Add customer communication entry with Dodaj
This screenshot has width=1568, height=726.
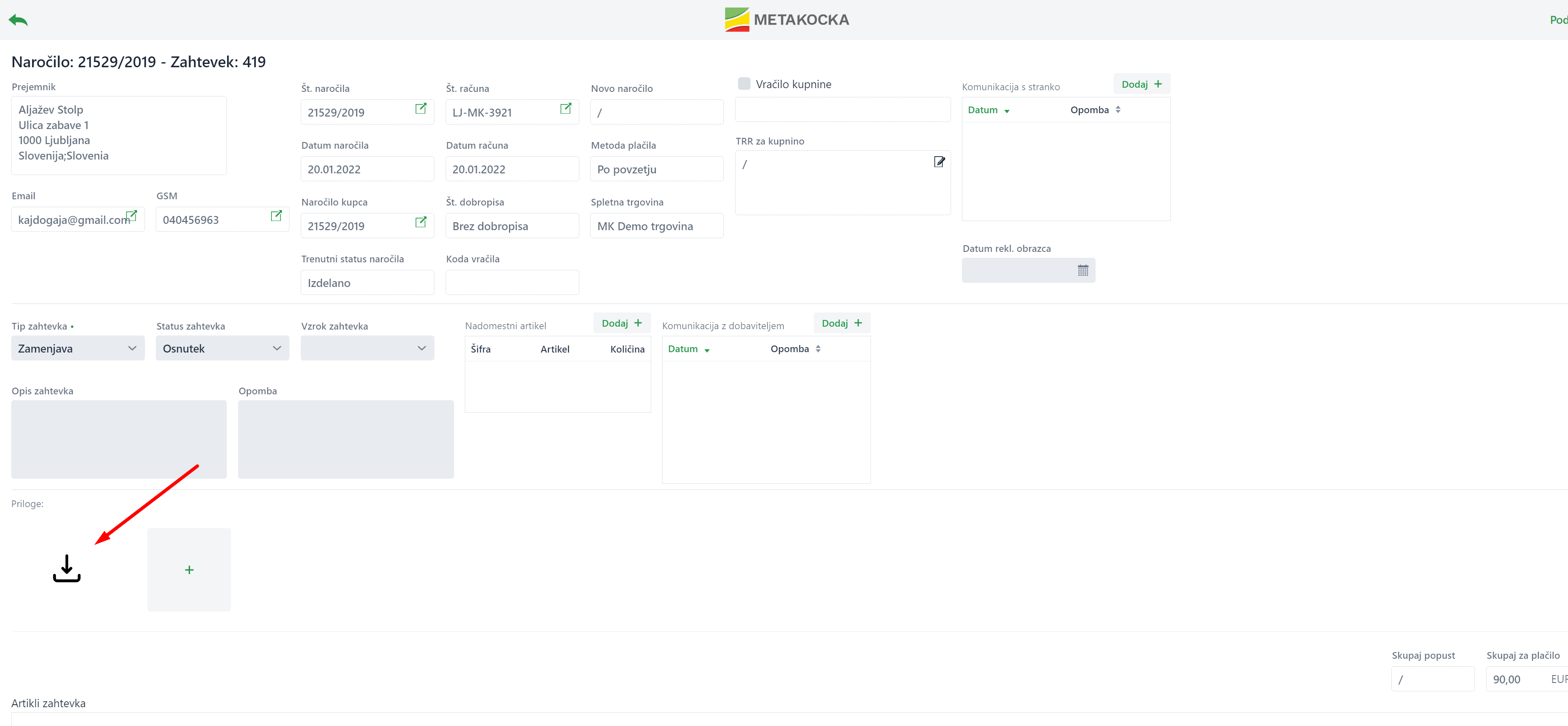[1141, 84]
